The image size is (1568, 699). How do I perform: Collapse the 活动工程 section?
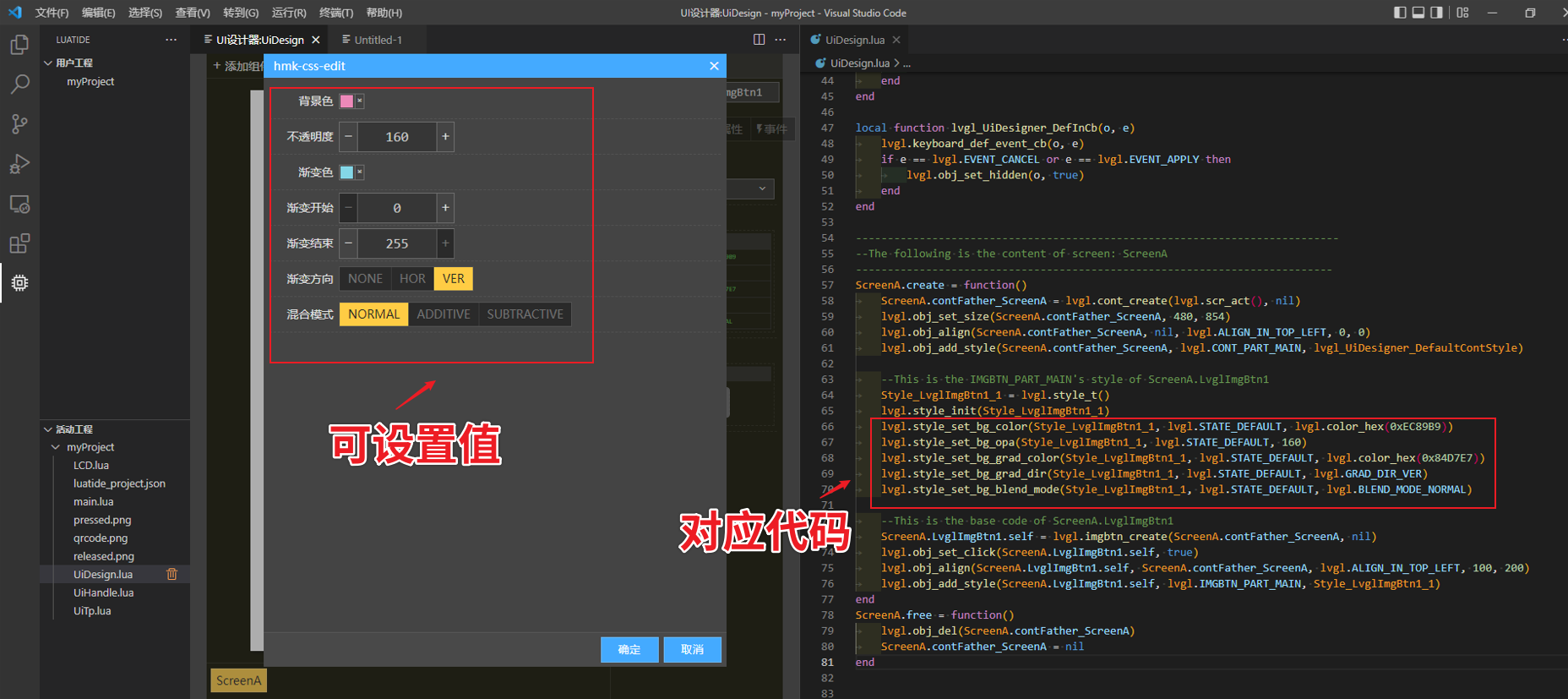48,429
